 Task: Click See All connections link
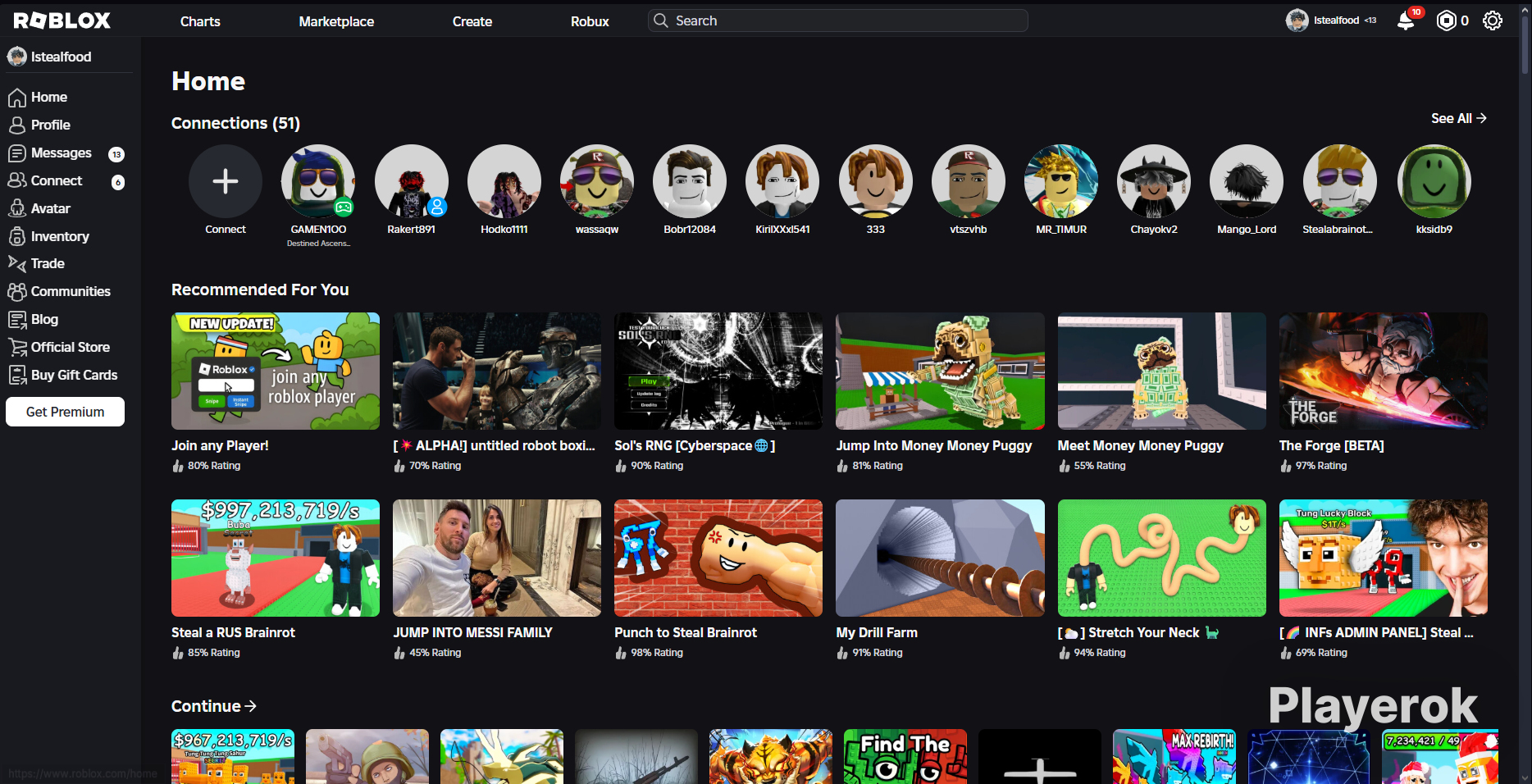[1459, 118]
